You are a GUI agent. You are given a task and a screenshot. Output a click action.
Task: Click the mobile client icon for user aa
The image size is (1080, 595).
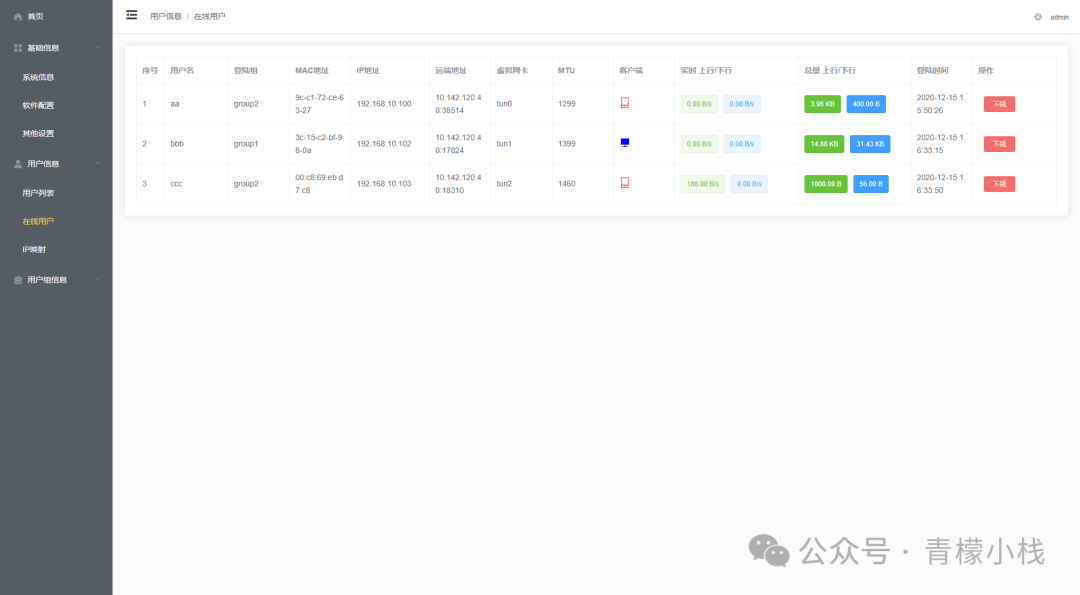click(x=625, y=103)
